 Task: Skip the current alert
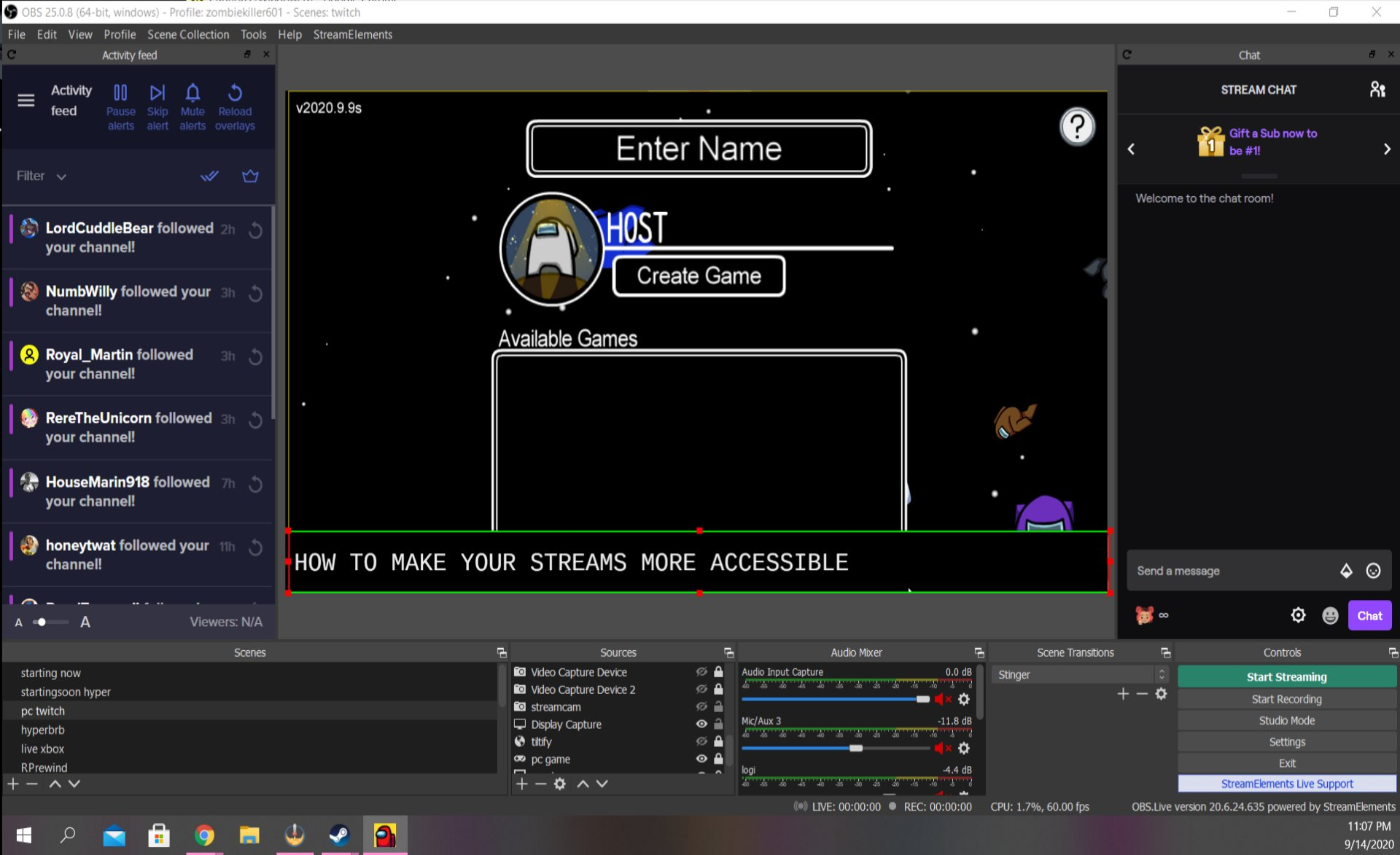point(157,106)
